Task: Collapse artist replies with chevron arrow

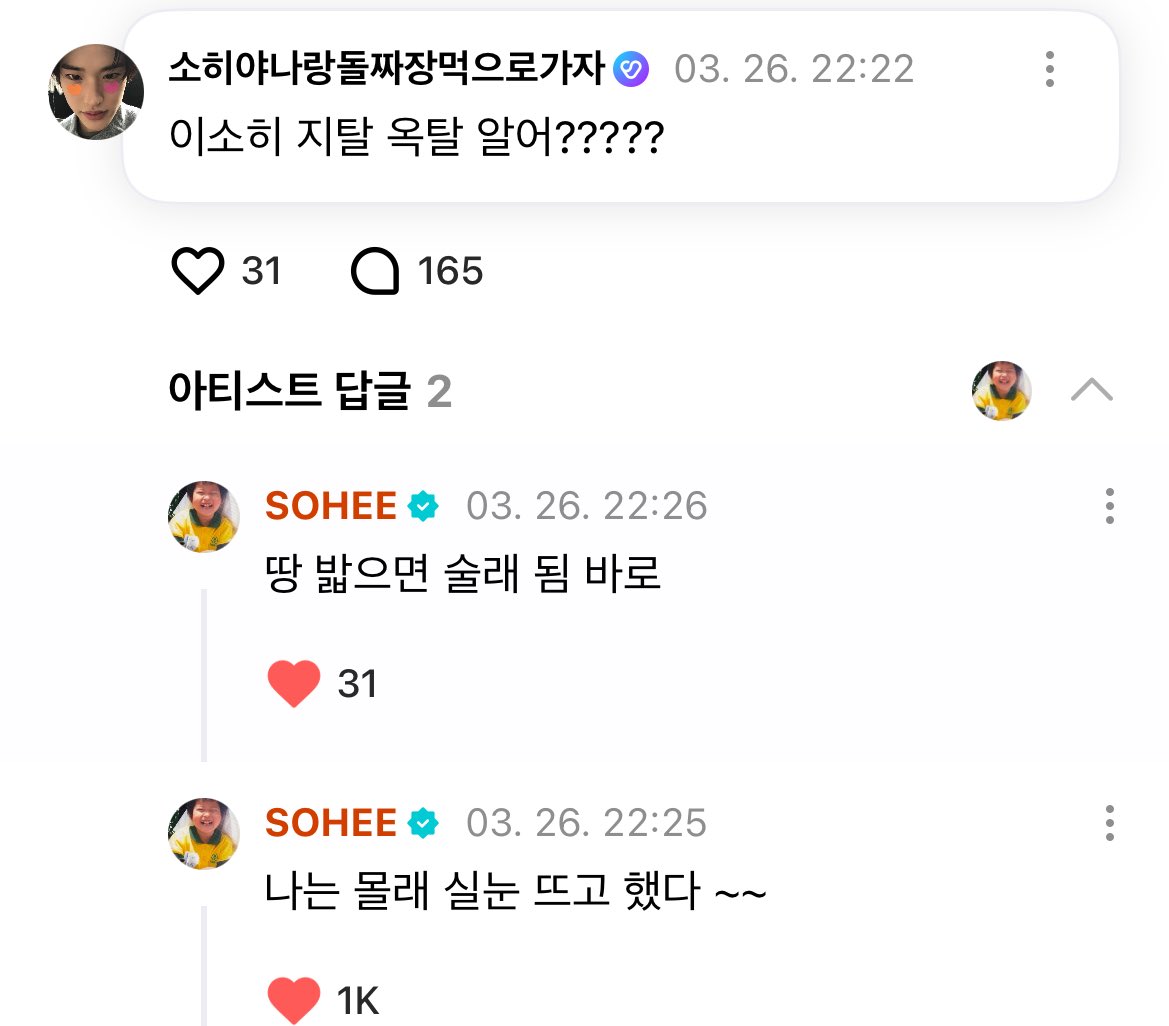Action: pos(1092,390)
